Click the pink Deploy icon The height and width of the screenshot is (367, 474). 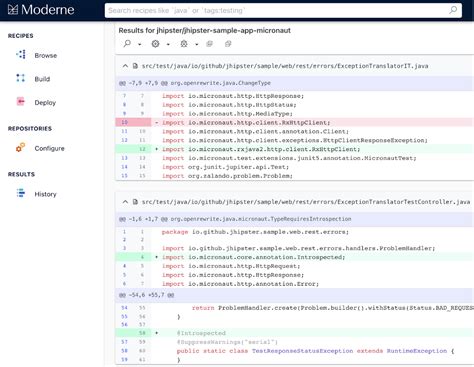[x=21, y=101]
